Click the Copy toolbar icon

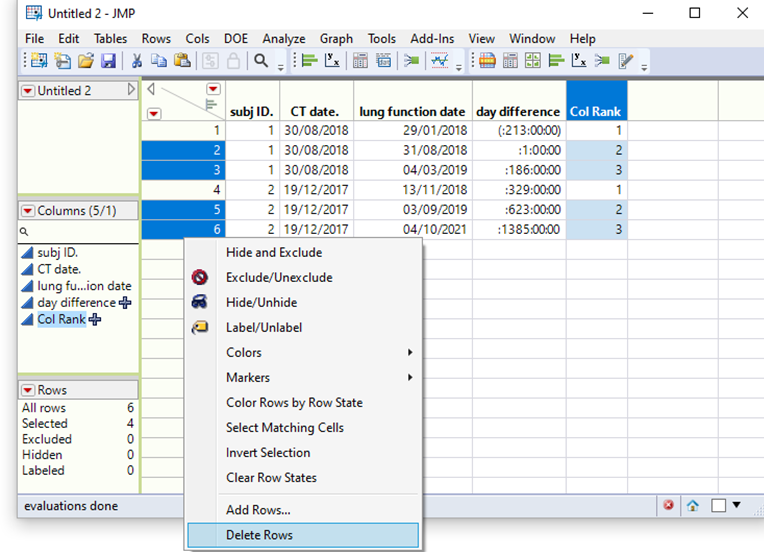159,61
